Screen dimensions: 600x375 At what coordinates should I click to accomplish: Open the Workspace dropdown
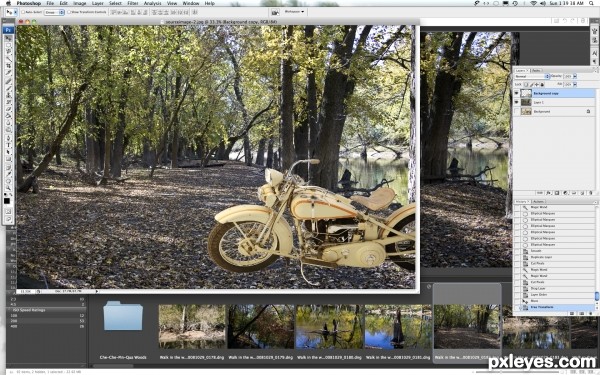tap(294, 12)
